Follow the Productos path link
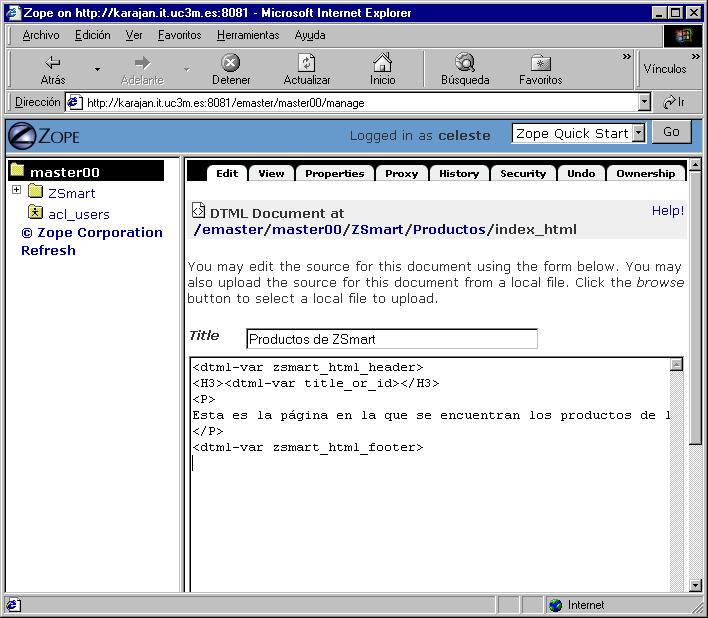This screenshot has height=618, width=708. [x=449, y=229]
